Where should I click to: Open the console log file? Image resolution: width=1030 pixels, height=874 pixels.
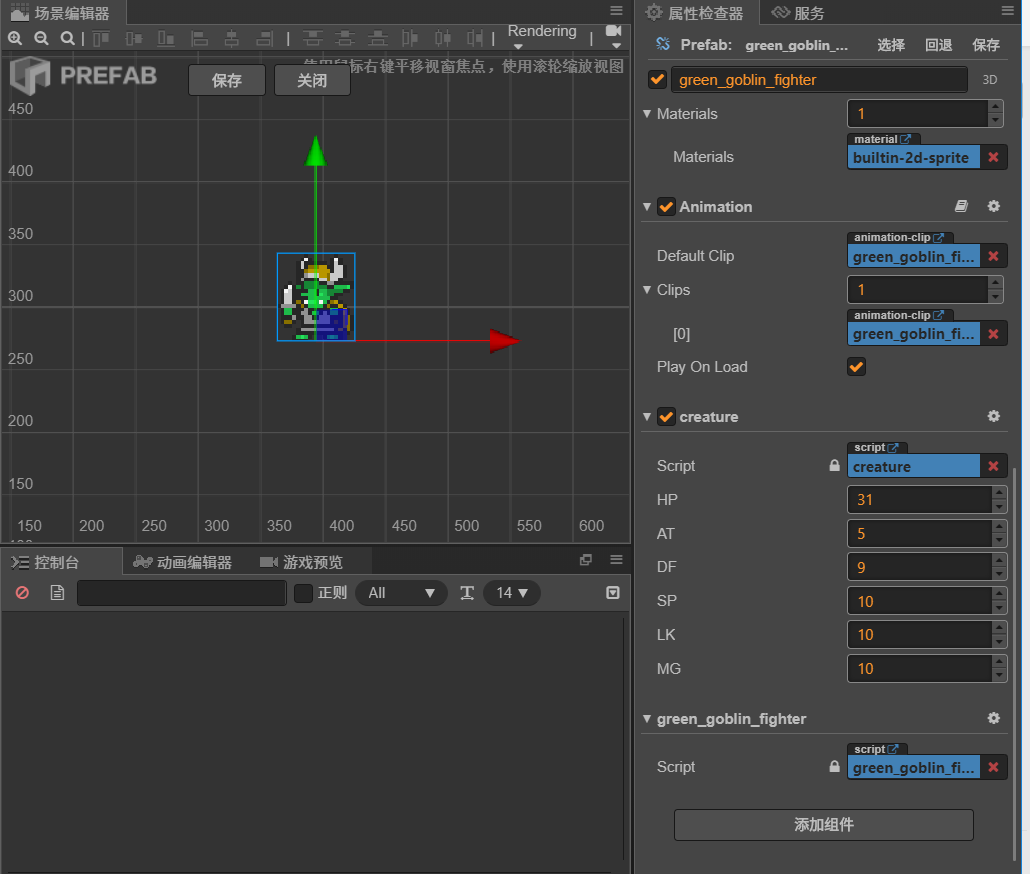(x=57, y=593)
